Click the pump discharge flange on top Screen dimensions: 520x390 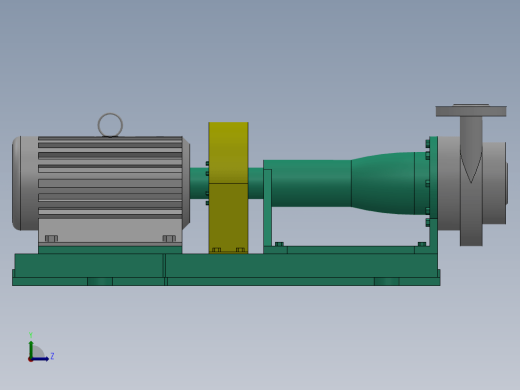[x=471, y=110]
